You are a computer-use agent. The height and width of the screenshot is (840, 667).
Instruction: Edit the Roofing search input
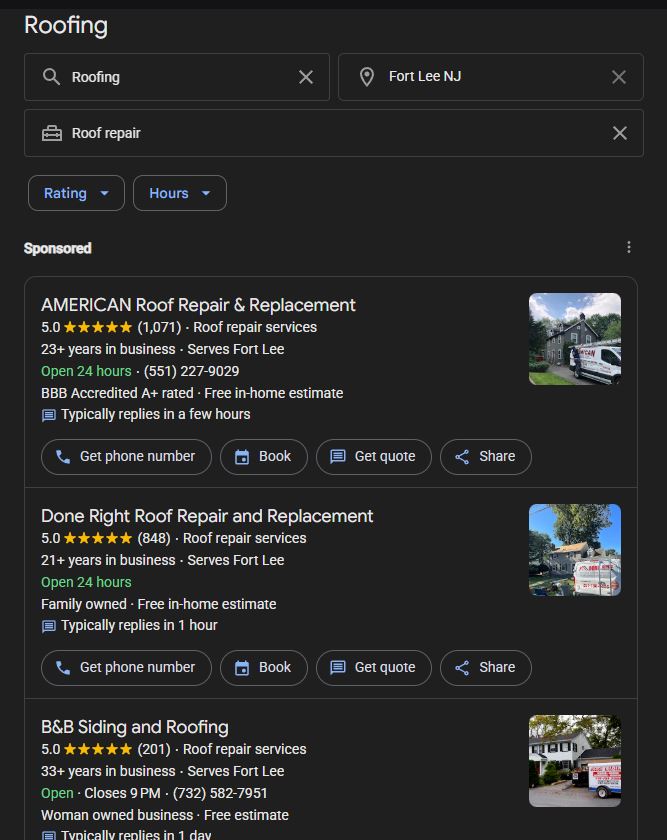pos(177,77)
